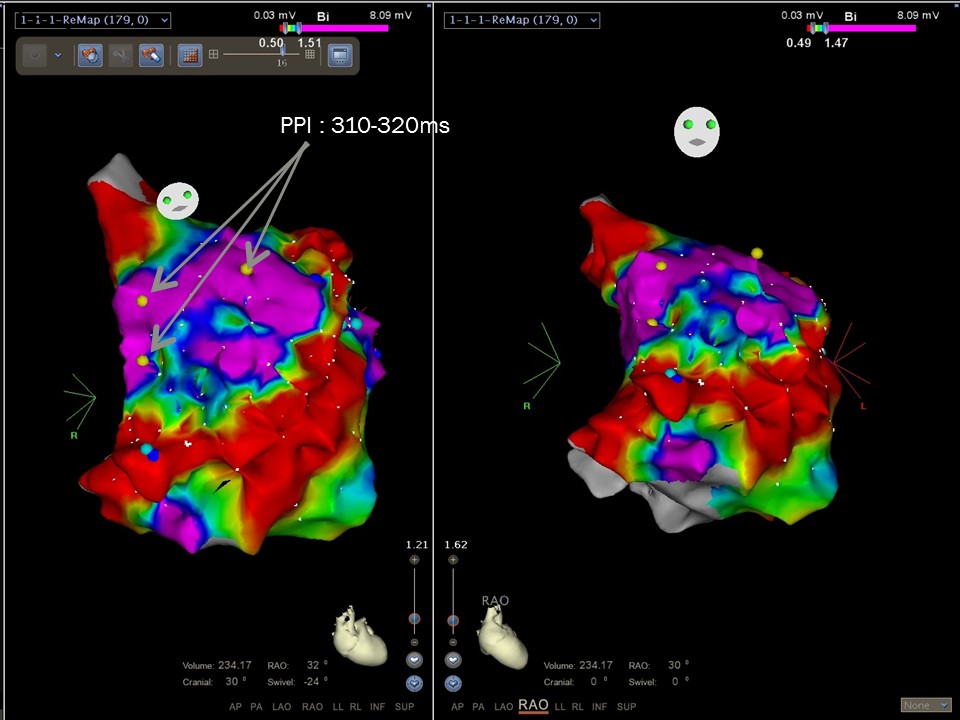The width and height of the screenshot is (960, 720).
Task: Switch left view to SUP projection
Action: pos(405,707)
